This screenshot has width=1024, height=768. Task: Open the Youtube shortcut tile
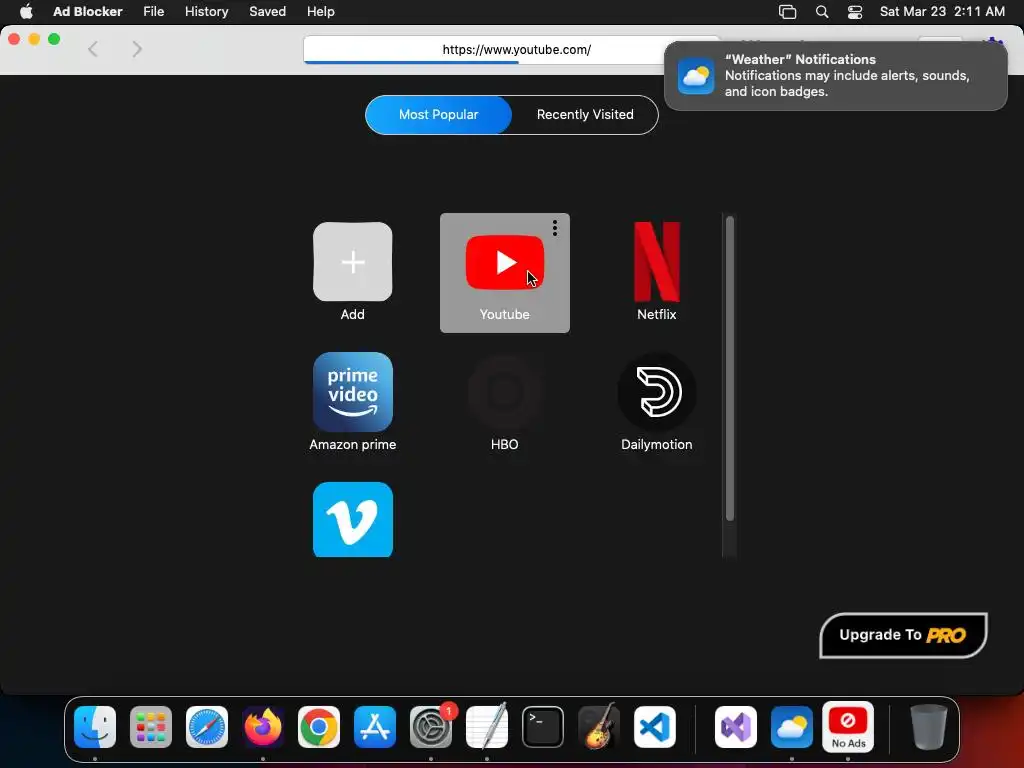coord(504,272)
